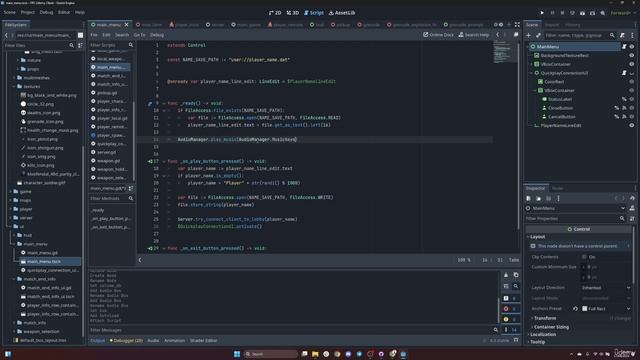This screenshot has height=360, width=640.
Task: Instantiate a child scene with link icon
Action: coord(538,35)
